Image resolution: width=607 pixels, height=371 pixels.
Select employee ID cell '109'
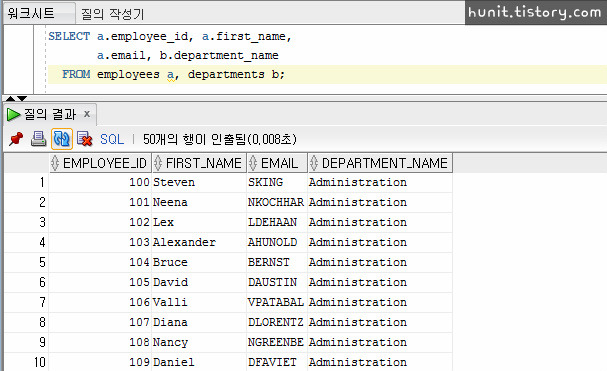pyautogui.click(x=100, y=362)
